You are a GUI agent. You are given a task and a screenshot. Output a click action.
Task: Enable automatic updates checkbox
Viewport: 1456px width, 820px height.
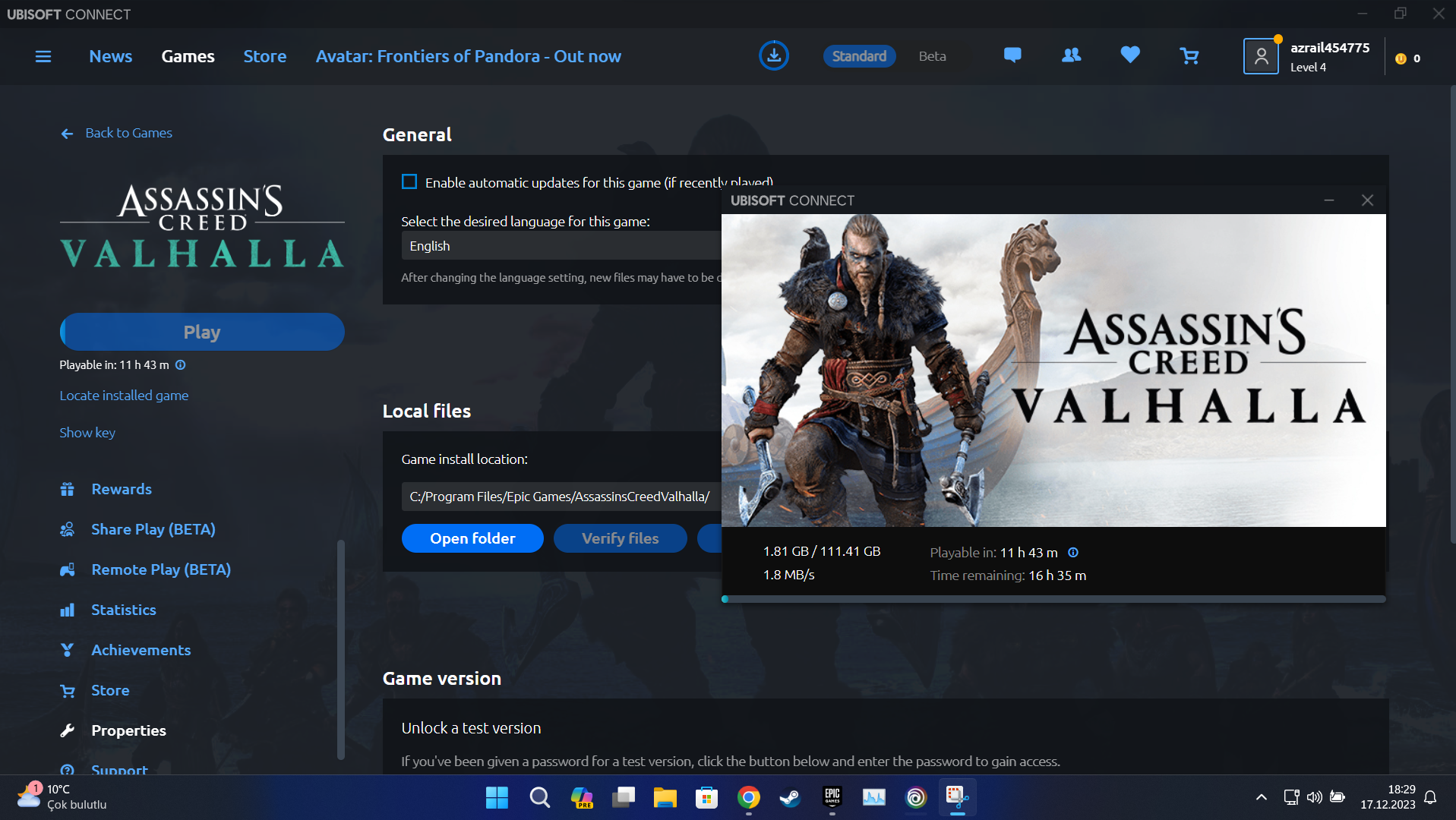pyautogui.click(x=409, y=181)
